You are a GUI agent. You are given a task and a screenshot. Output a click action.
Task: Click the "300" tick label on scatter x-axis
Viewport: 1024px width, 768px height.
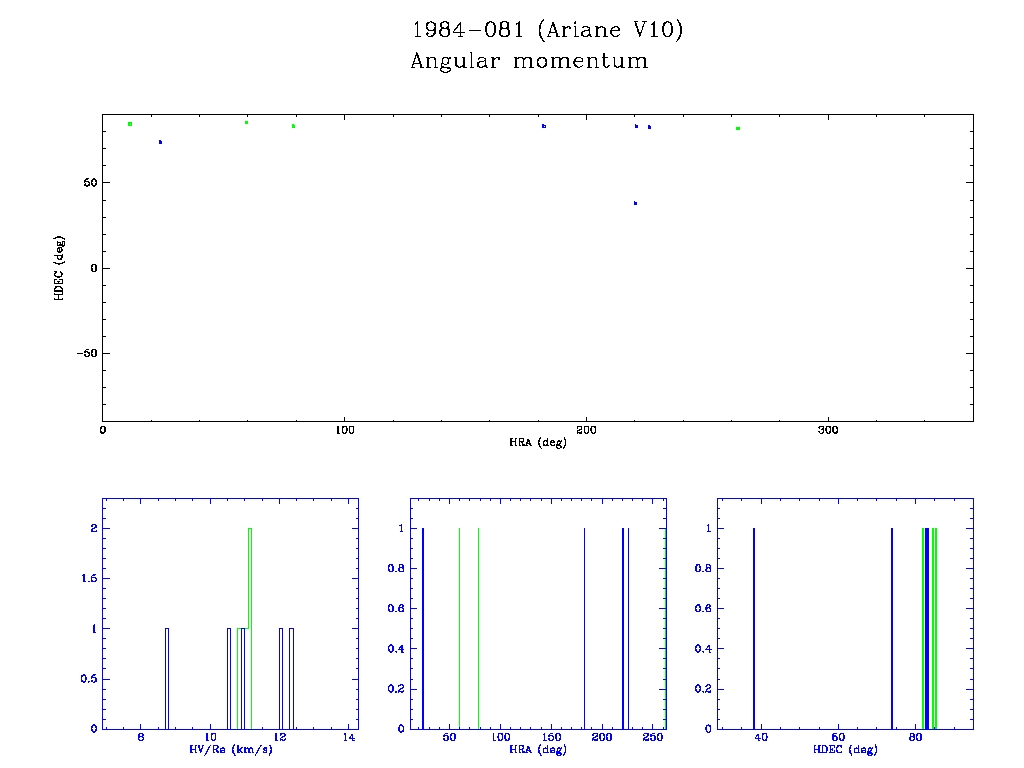click(x=827, y=430)
